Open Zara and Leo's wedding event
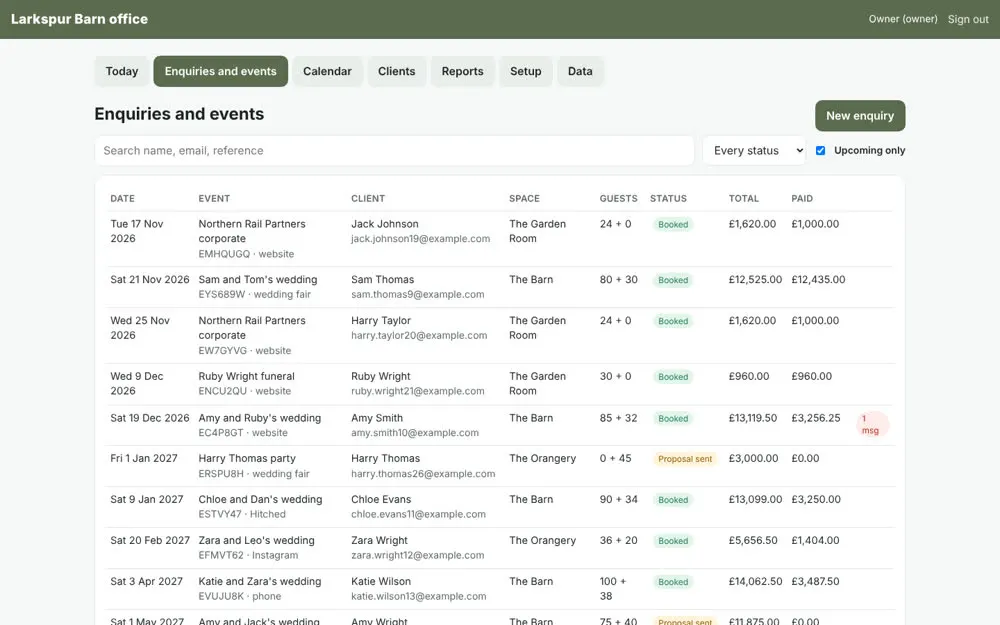 (256, 540)
